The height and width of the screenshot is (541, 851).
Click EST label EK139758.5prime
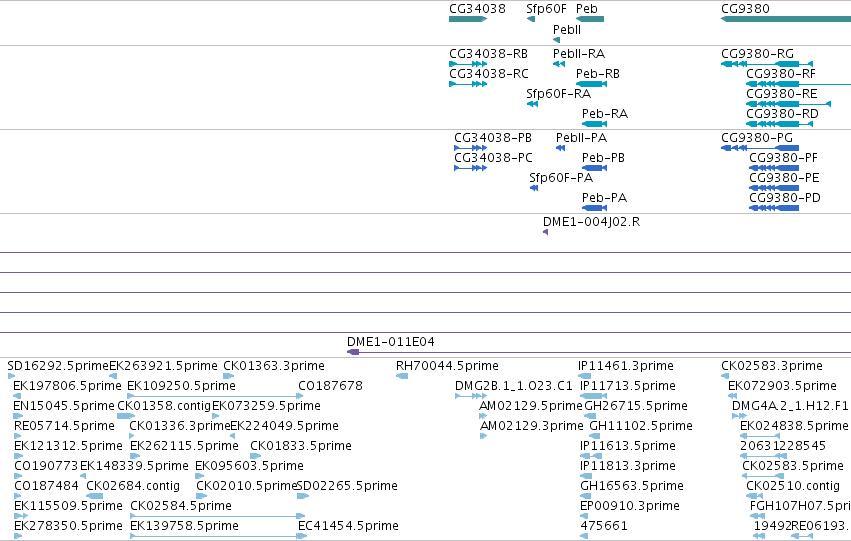point(185,526)
